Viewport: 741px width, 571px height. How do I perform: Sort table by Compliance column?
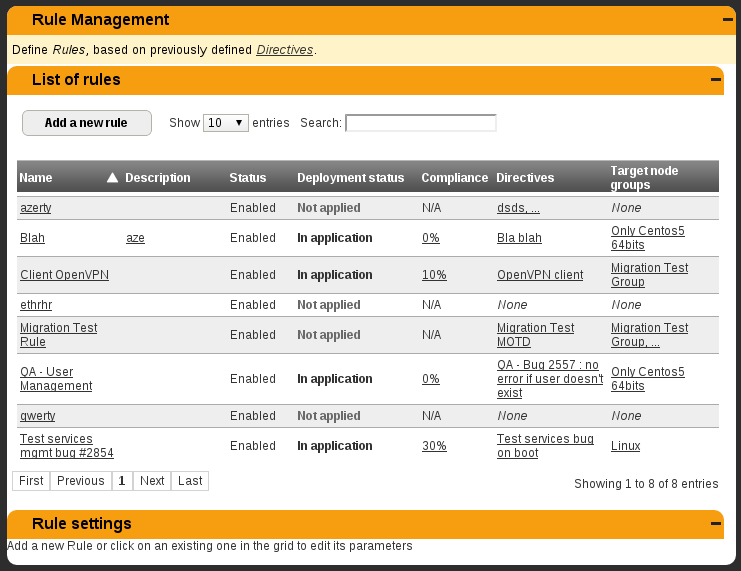point(455,178)
